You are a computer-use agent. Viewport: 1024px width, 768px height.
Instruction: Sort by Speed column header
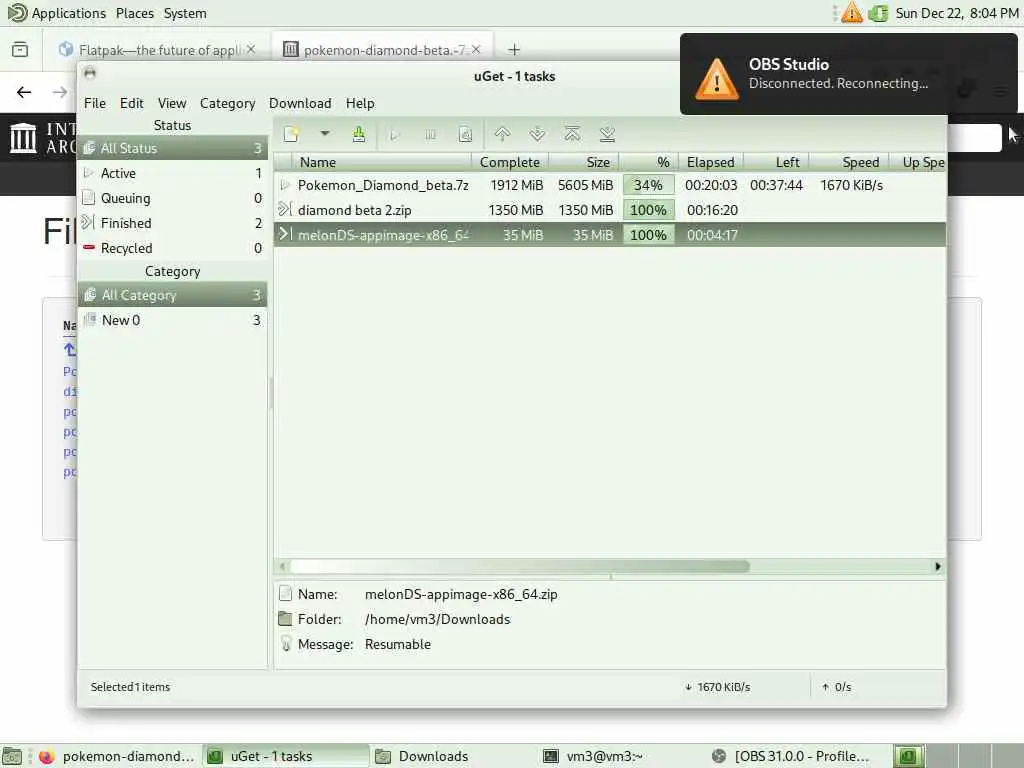pos(849,162)
